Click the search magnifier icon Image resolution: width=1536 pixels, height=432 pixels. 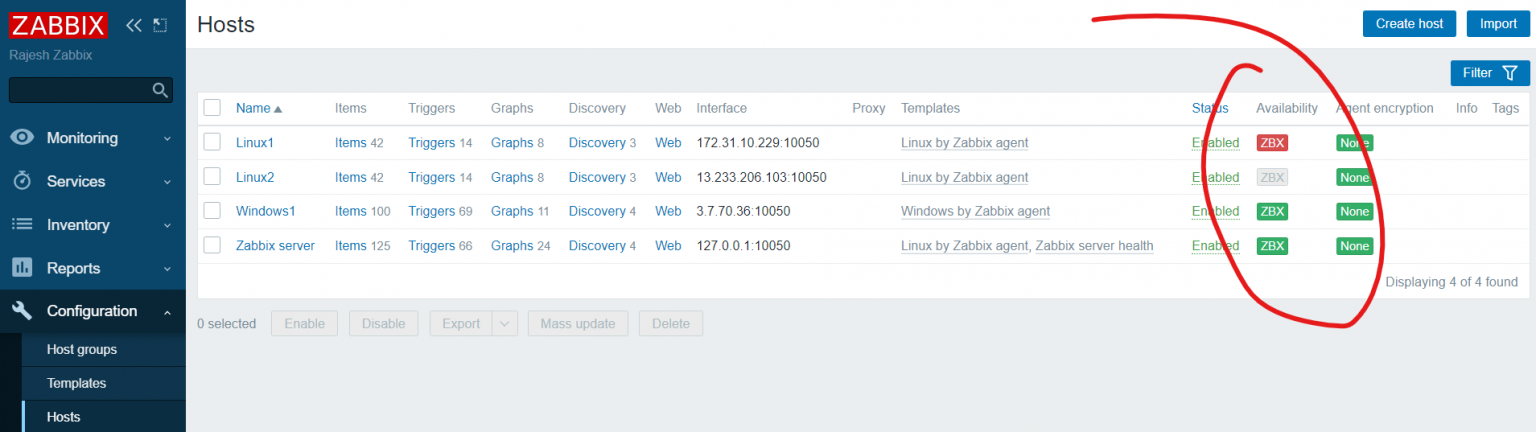(x=159, y=90)
